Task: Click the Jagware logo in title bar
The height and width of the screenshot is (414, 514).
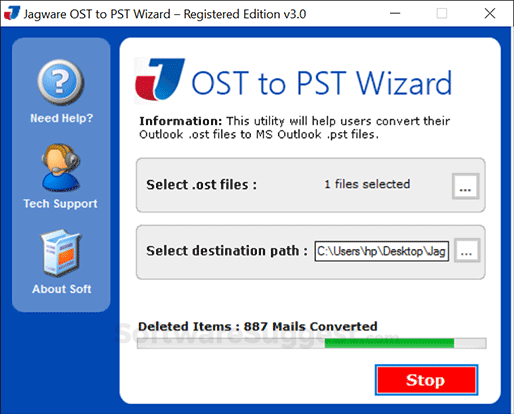Action: [12, 13]
